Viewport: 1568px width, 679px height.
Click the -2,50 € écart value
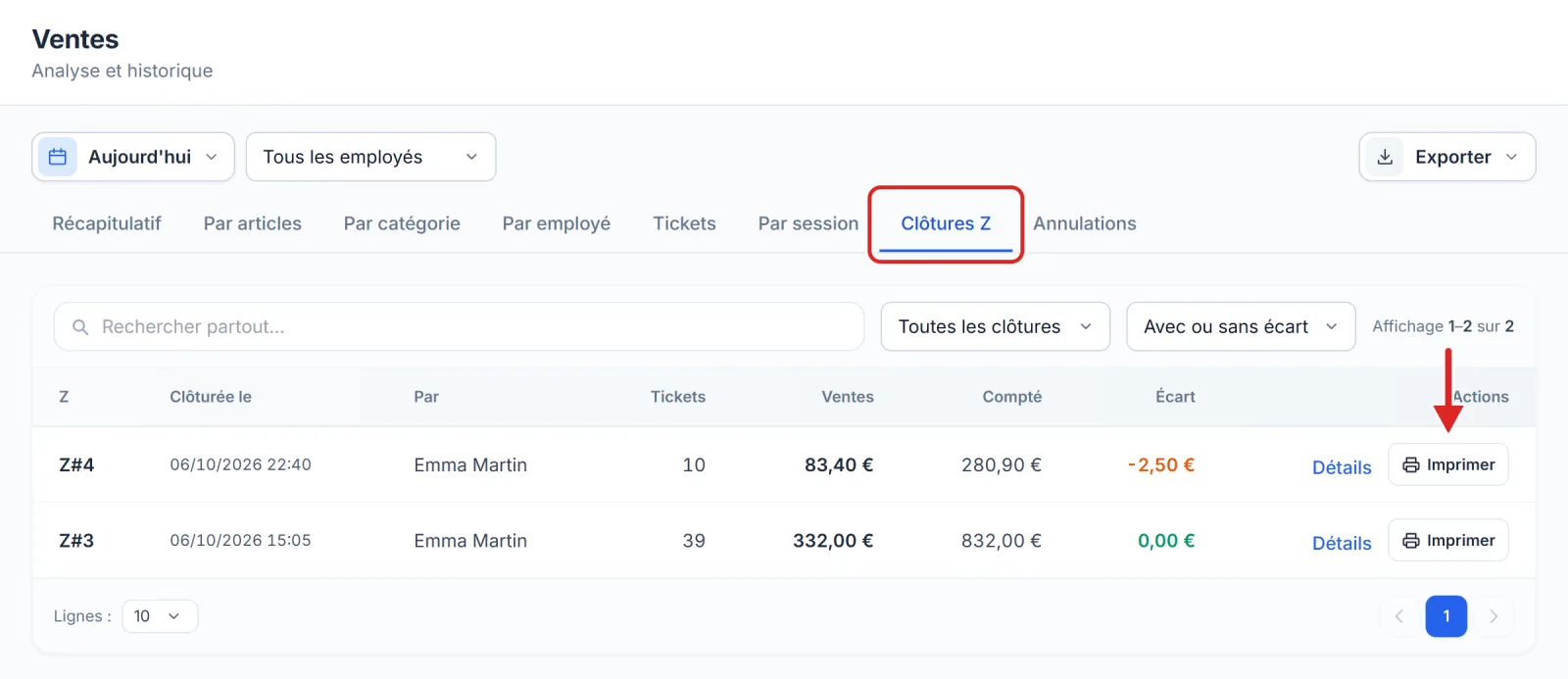1161,465
